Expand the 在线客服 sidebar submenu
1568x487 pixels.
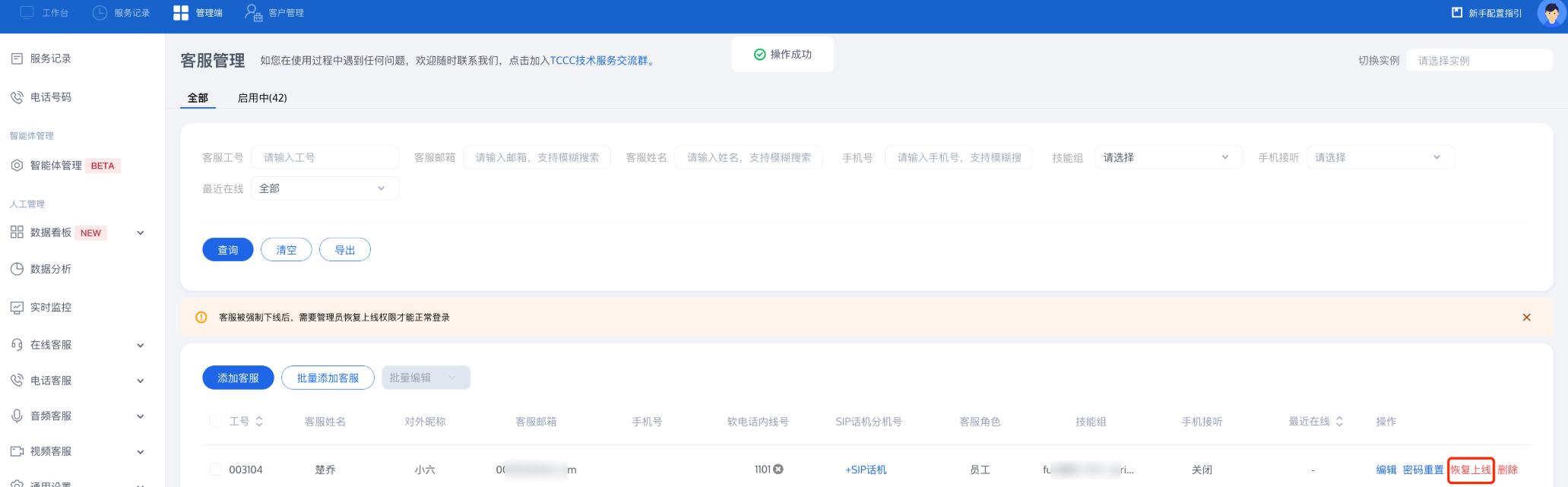[x=141, y=346]
